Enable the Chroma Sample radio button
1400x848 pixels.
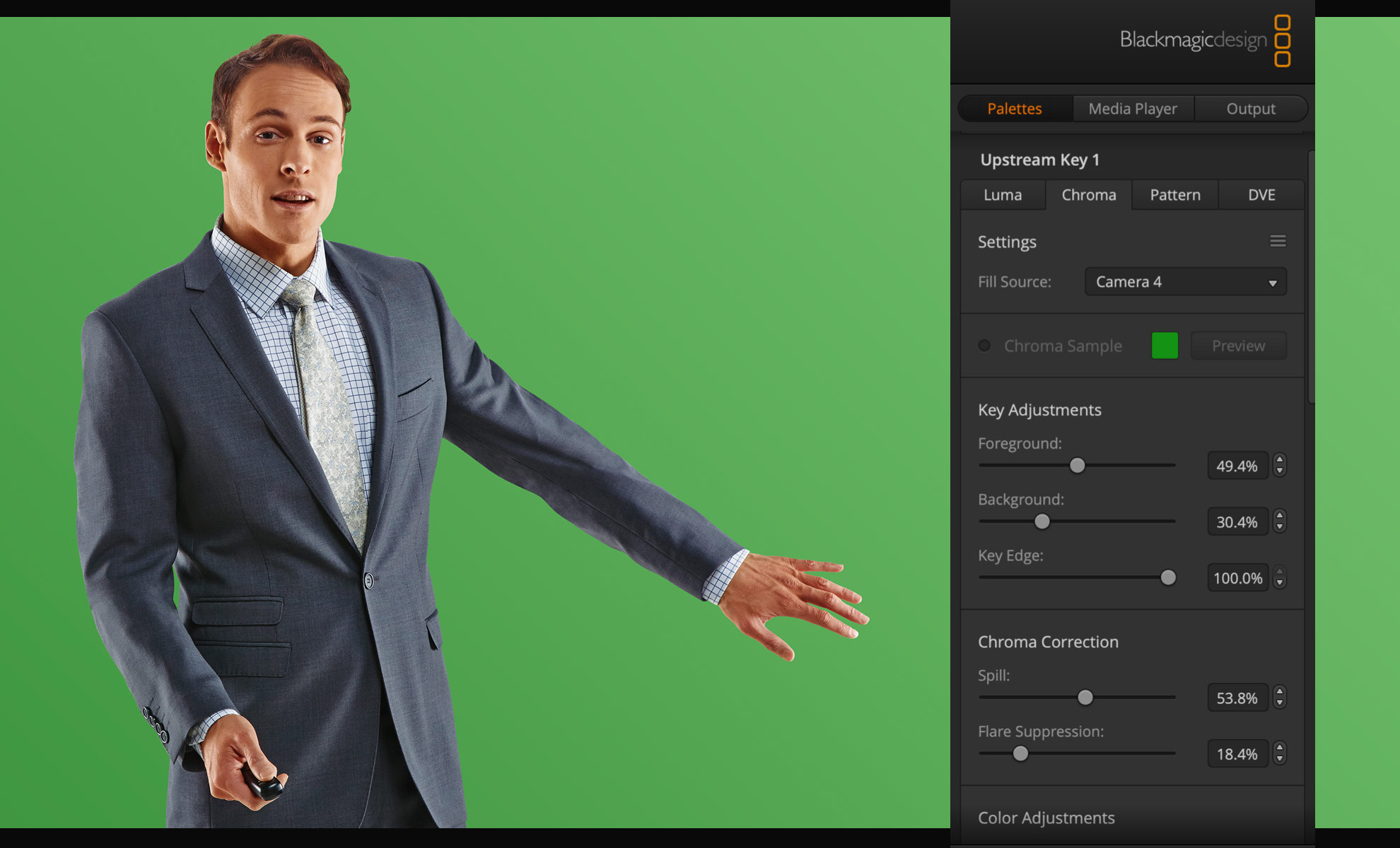coord(984,346)
